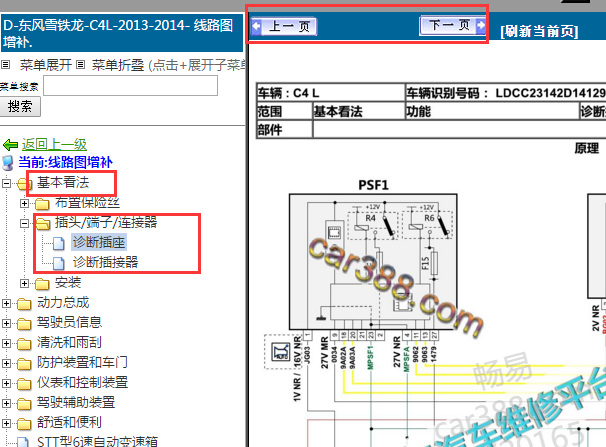Click the 驾驶辅助装置 folder icon
Screen dimensions: 606x447
24,404
